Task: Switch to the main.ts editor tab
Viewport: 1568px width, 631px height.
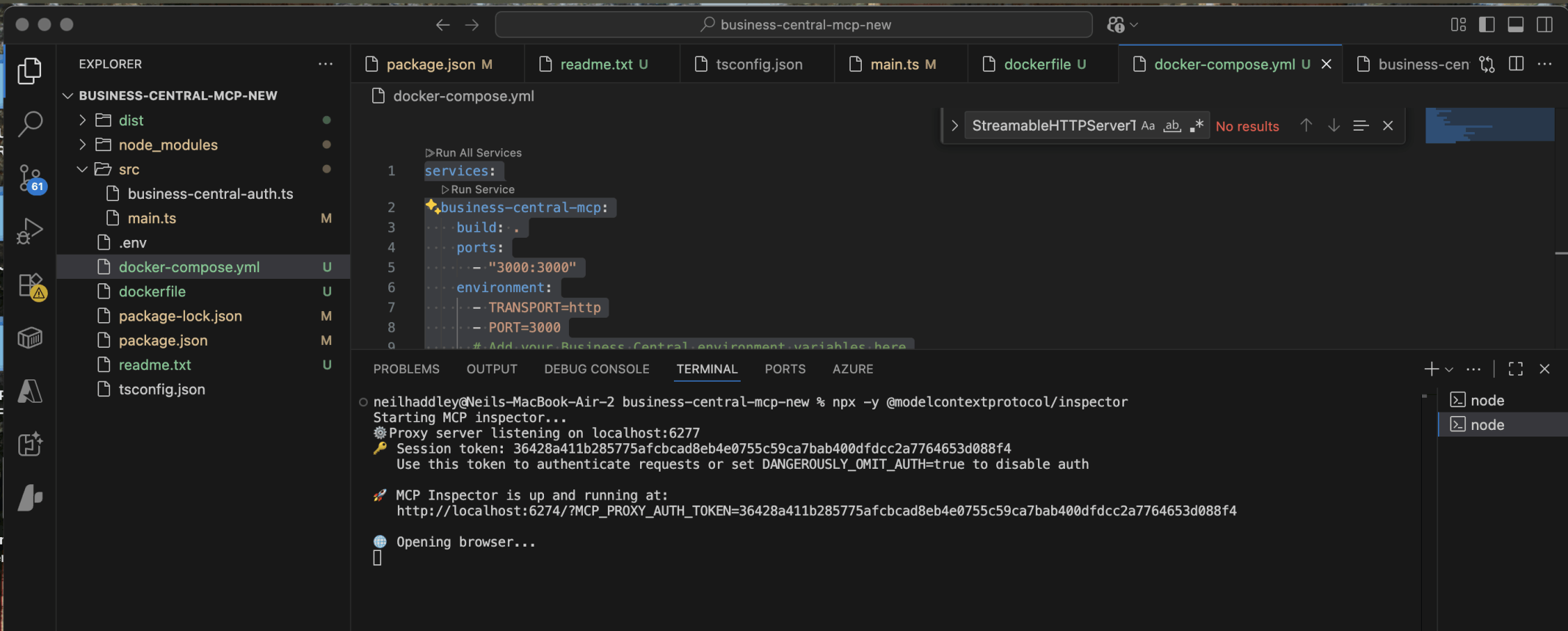Action: 901,65
